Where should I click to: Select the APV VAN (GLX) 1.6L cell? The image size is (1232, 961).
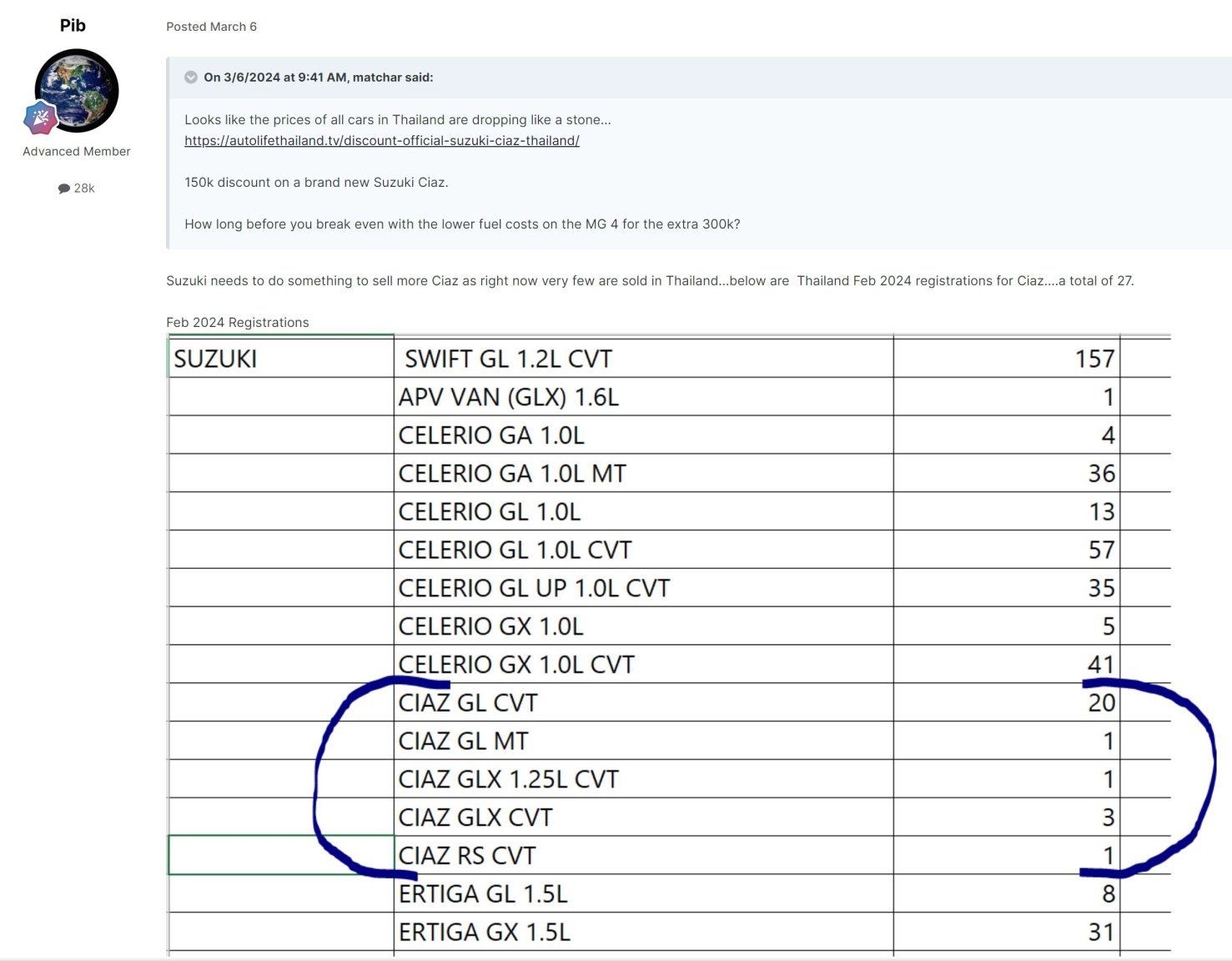(643, 396)
